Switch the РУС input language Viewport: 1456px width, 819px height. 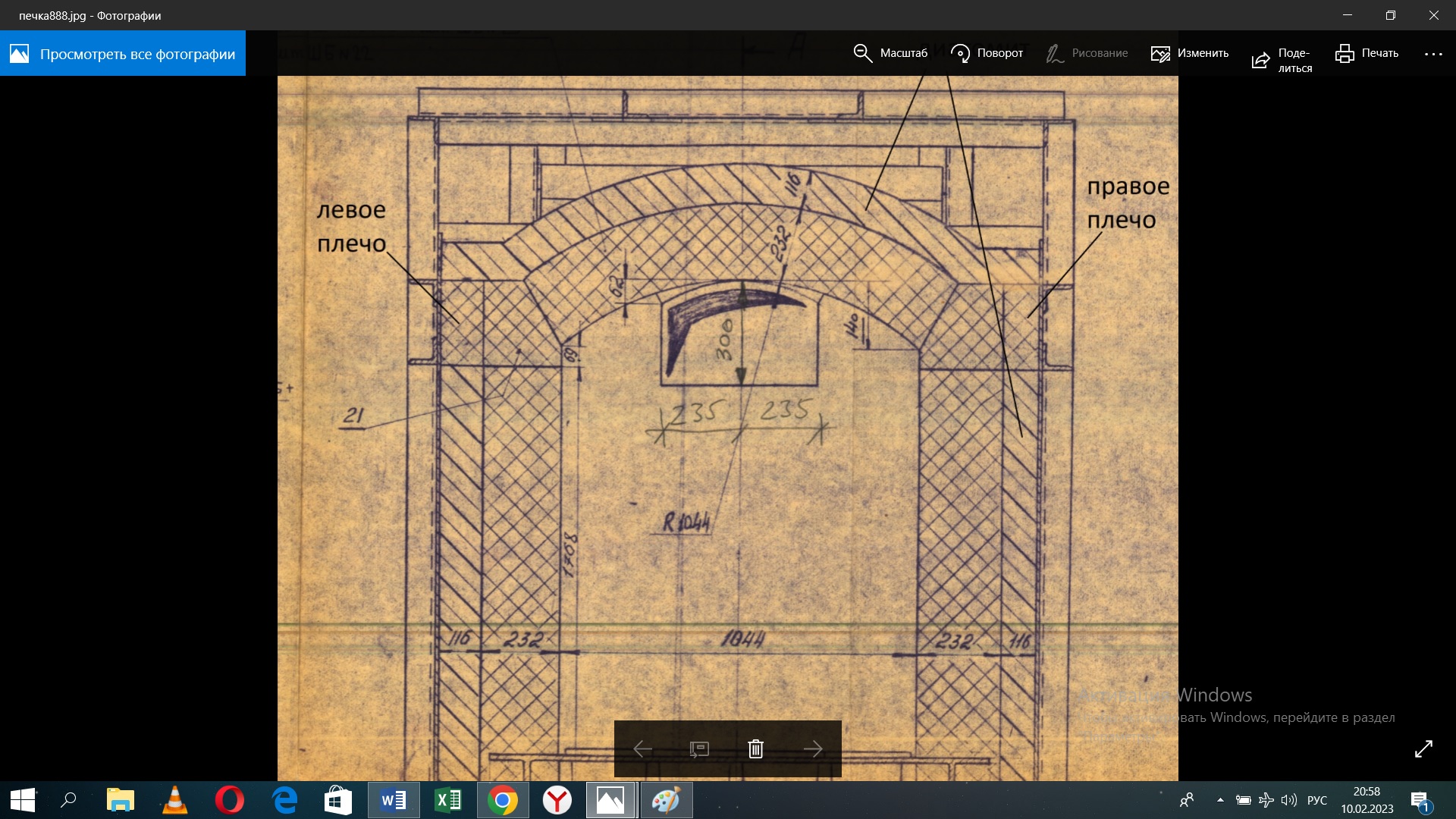(x=1317, y=800)
